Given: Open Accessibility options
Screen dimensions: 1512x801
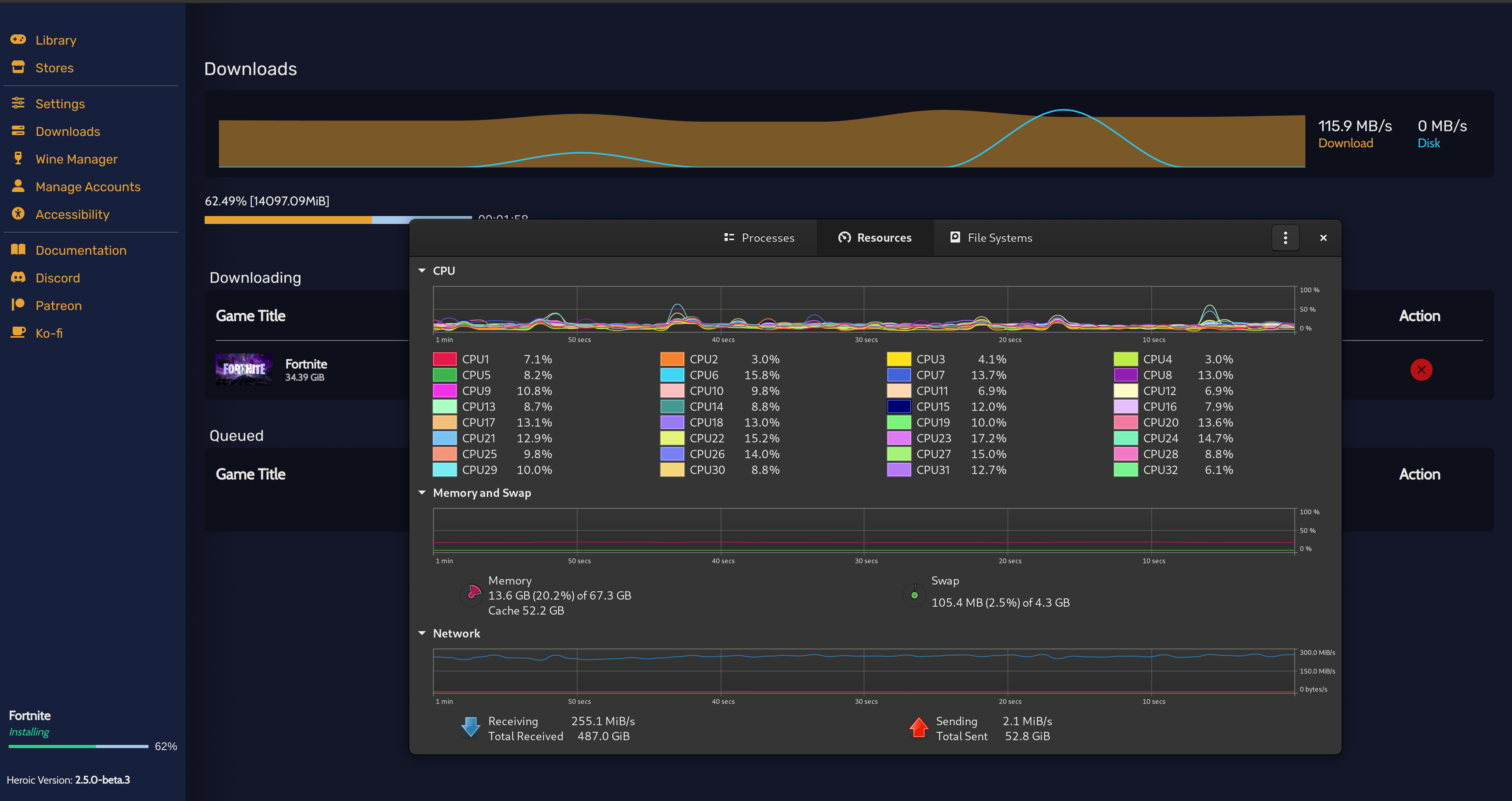Looking at the screenshot, I should coord(72,214).
